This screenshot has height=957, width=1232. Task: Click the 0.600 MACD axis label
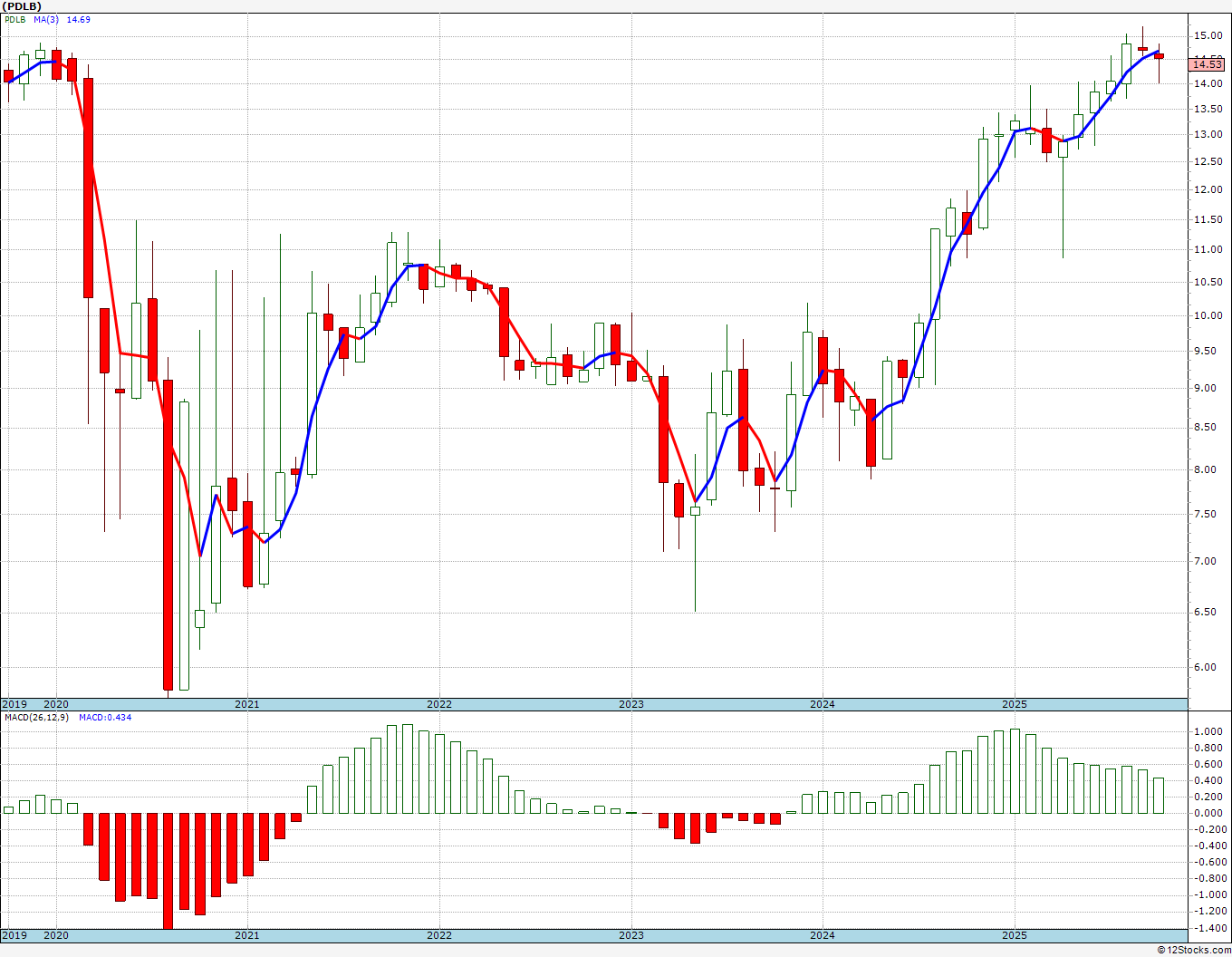[x=1208, y=764]
